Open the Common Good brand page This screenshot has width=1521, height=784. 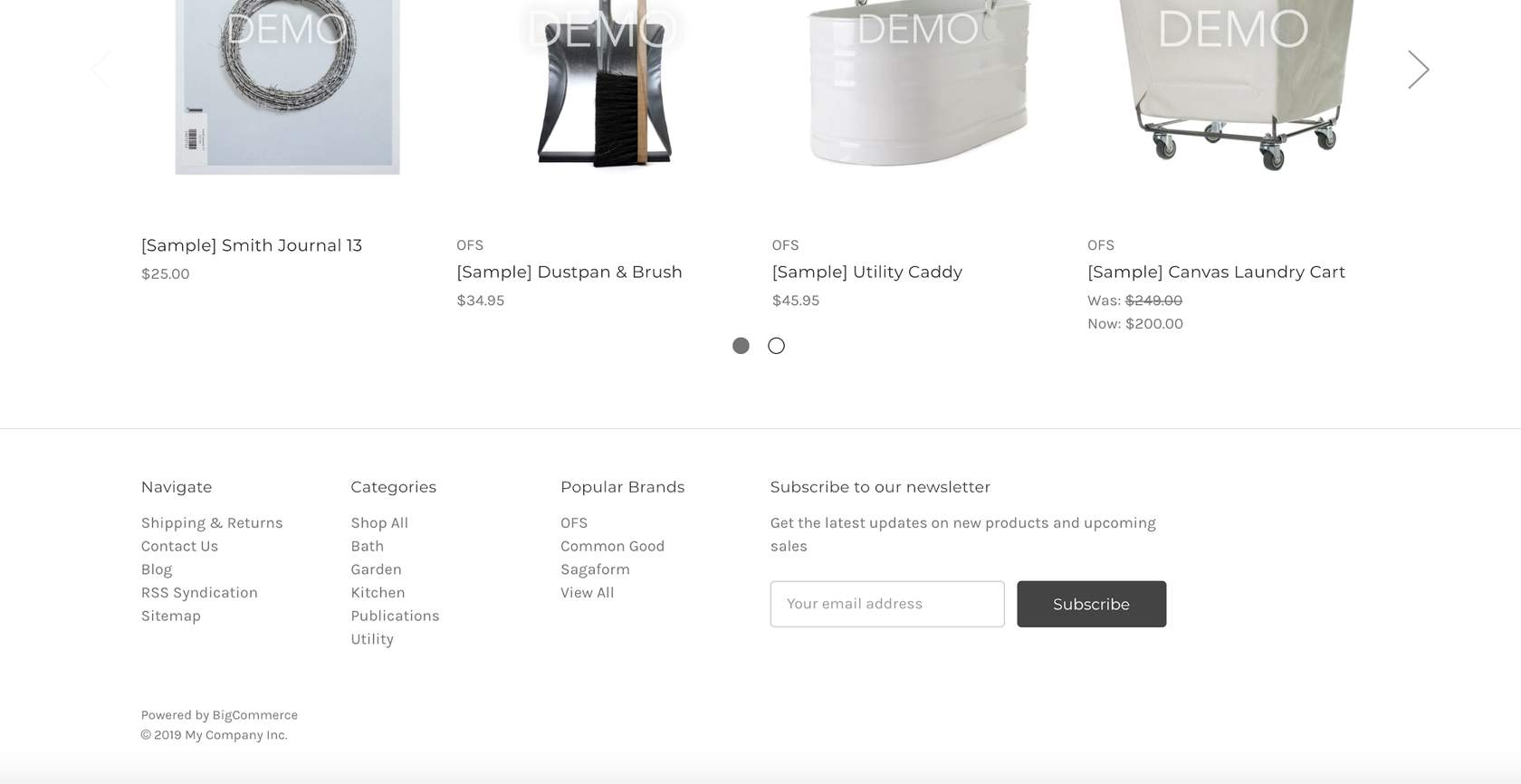point(612,546)
